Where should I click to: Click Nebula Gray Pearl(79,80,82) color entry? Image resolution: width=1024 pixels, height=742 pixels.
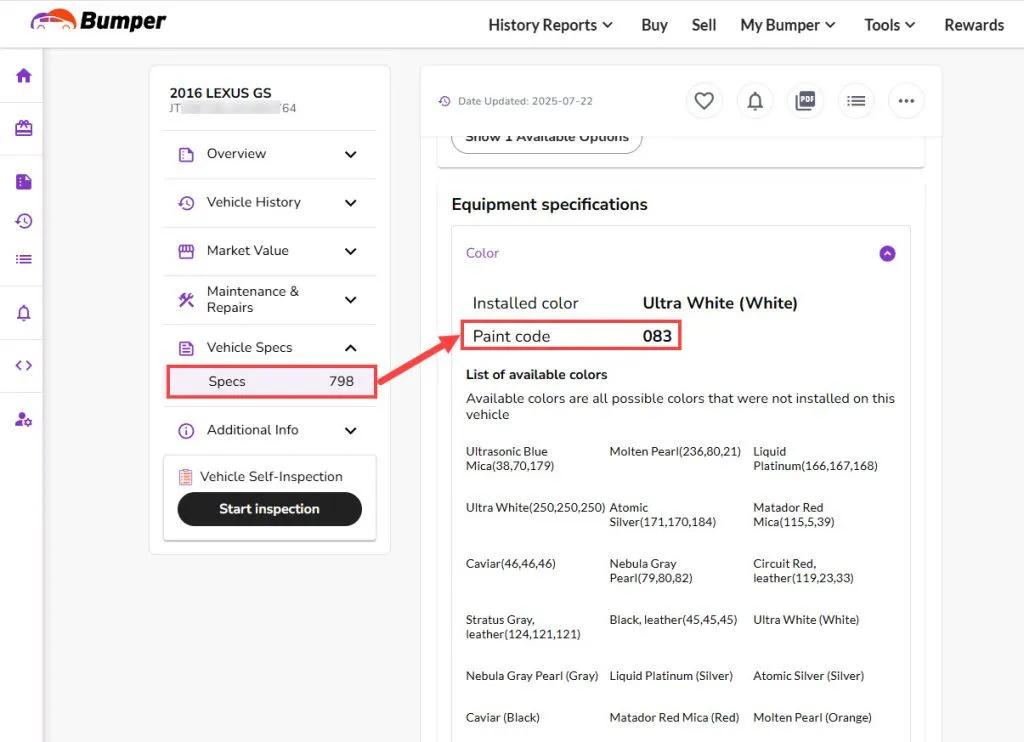pyautogui.click(x=651, y=571)
